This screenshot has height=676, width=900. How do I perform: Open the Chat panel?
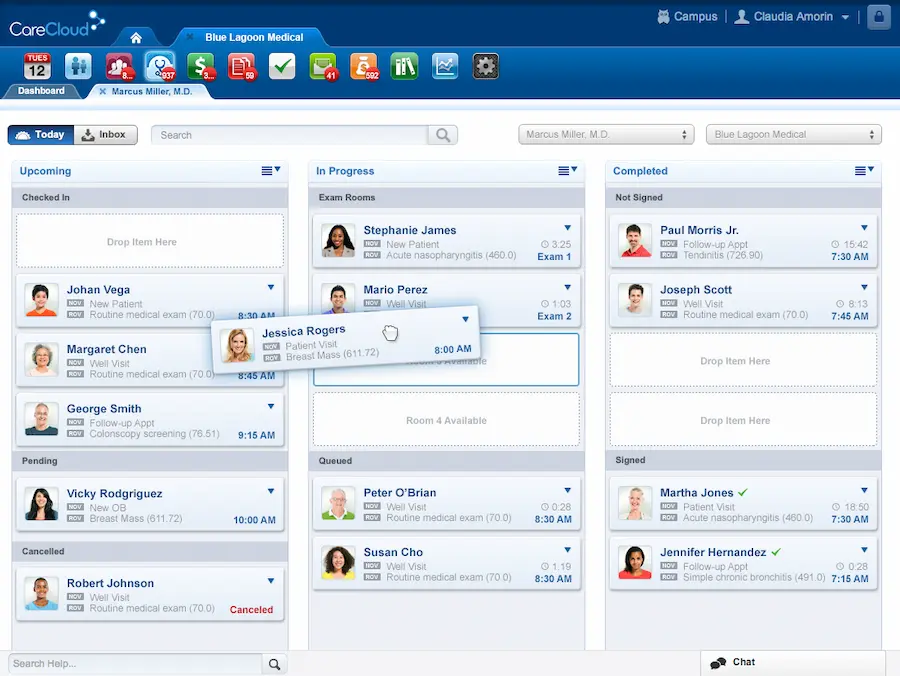743,662
